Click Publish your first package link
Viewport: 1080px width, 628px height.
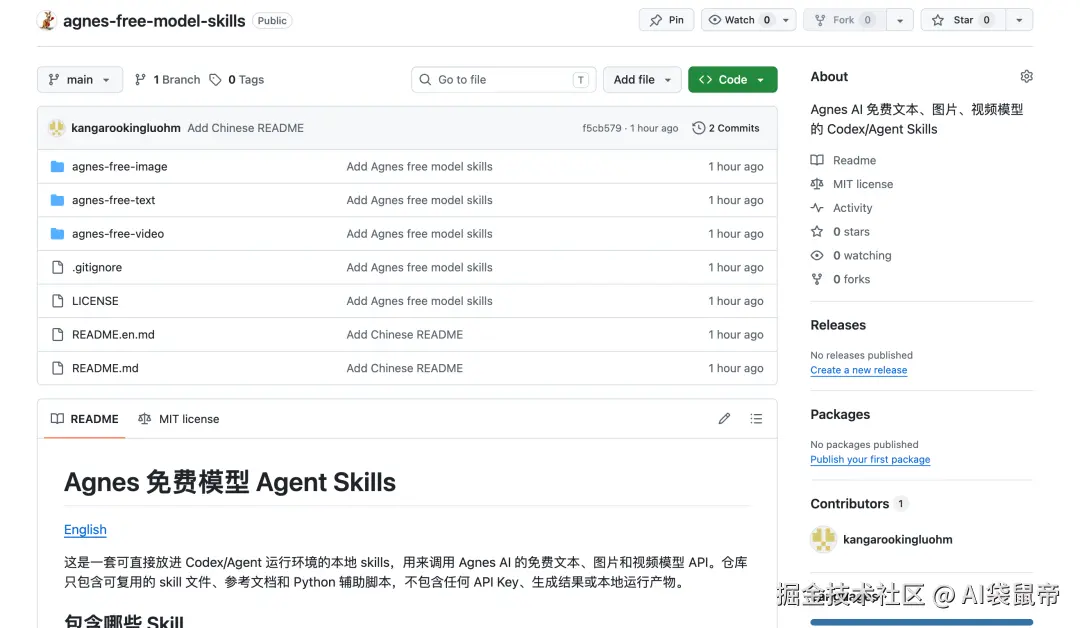pyautogui.click(x=870, y=459)
